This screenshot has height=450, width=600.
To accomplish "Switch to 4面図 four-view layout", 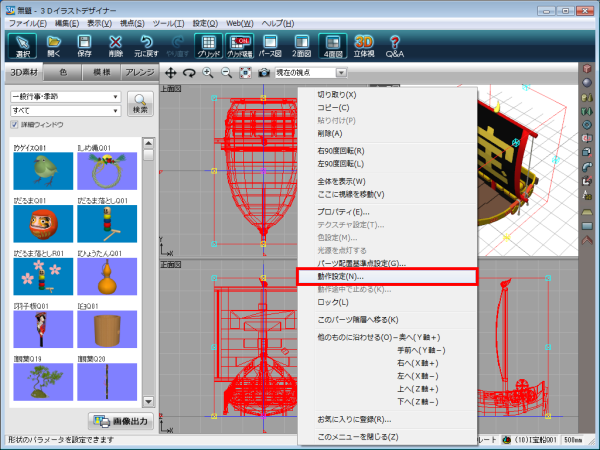I will [x=329, y=44].
